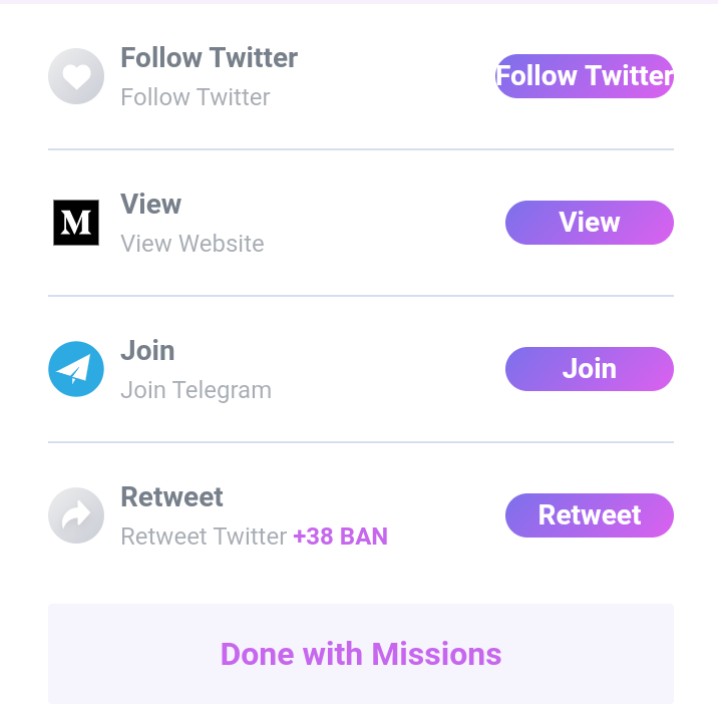Select the purple Retweet button
The image size is (718, 714).
589,515
